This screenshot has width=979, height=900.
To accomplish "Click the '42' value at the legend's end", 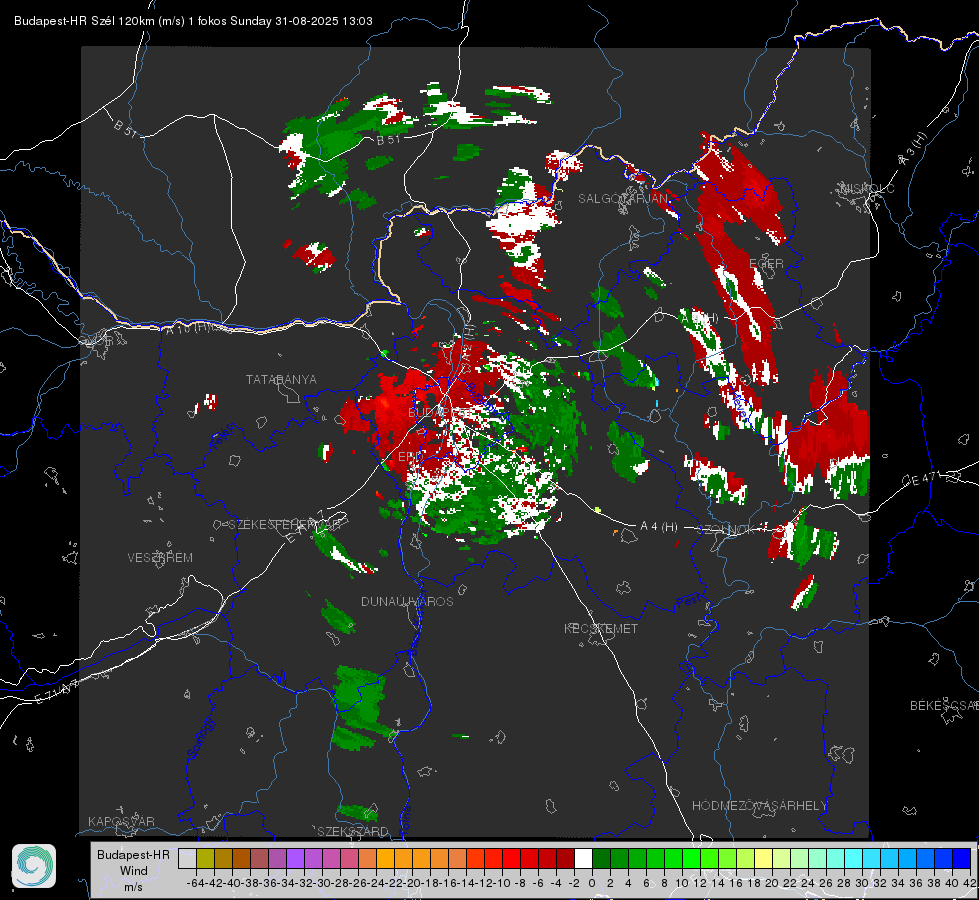I will click(x=969, y=883).
